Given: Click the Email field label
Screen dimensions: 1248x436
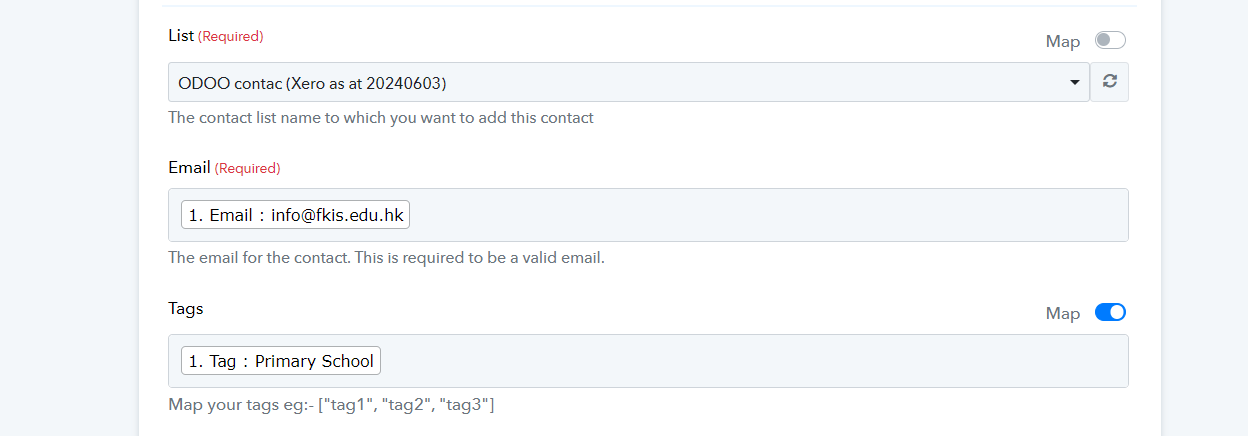Looking at the screenshot, I should [x=189, y=168].
